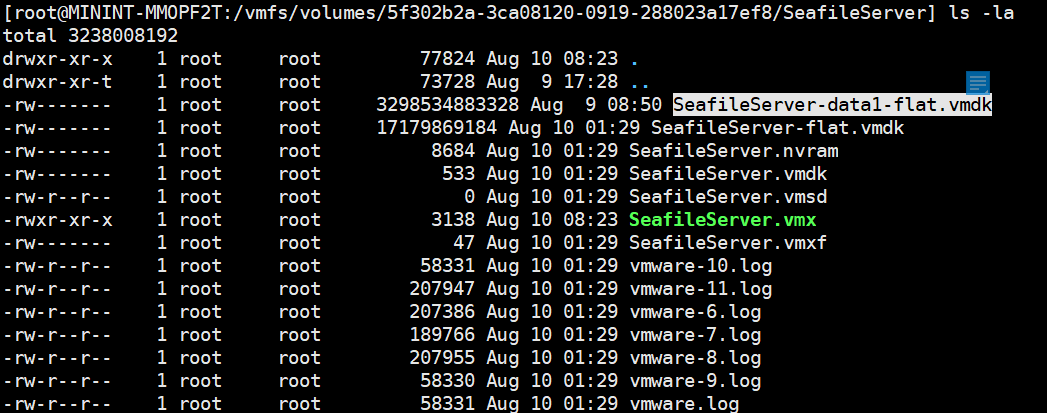This screenshot has height=413, width=1047.
Task: Click the vmware-7.log filename
Action: [x=695, y=335]
